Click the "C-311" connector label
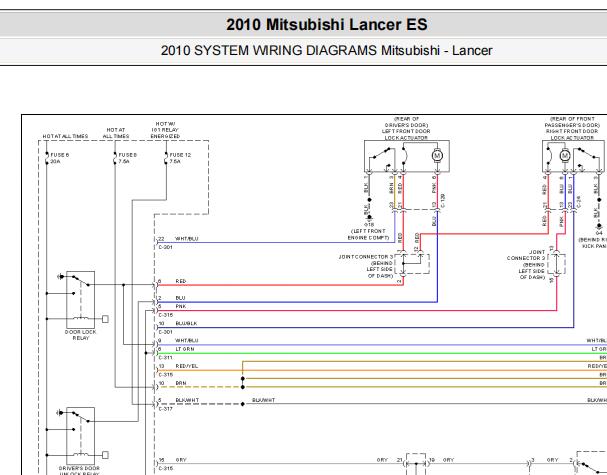This screenshot has width=607, height=475. pos(165,358)
